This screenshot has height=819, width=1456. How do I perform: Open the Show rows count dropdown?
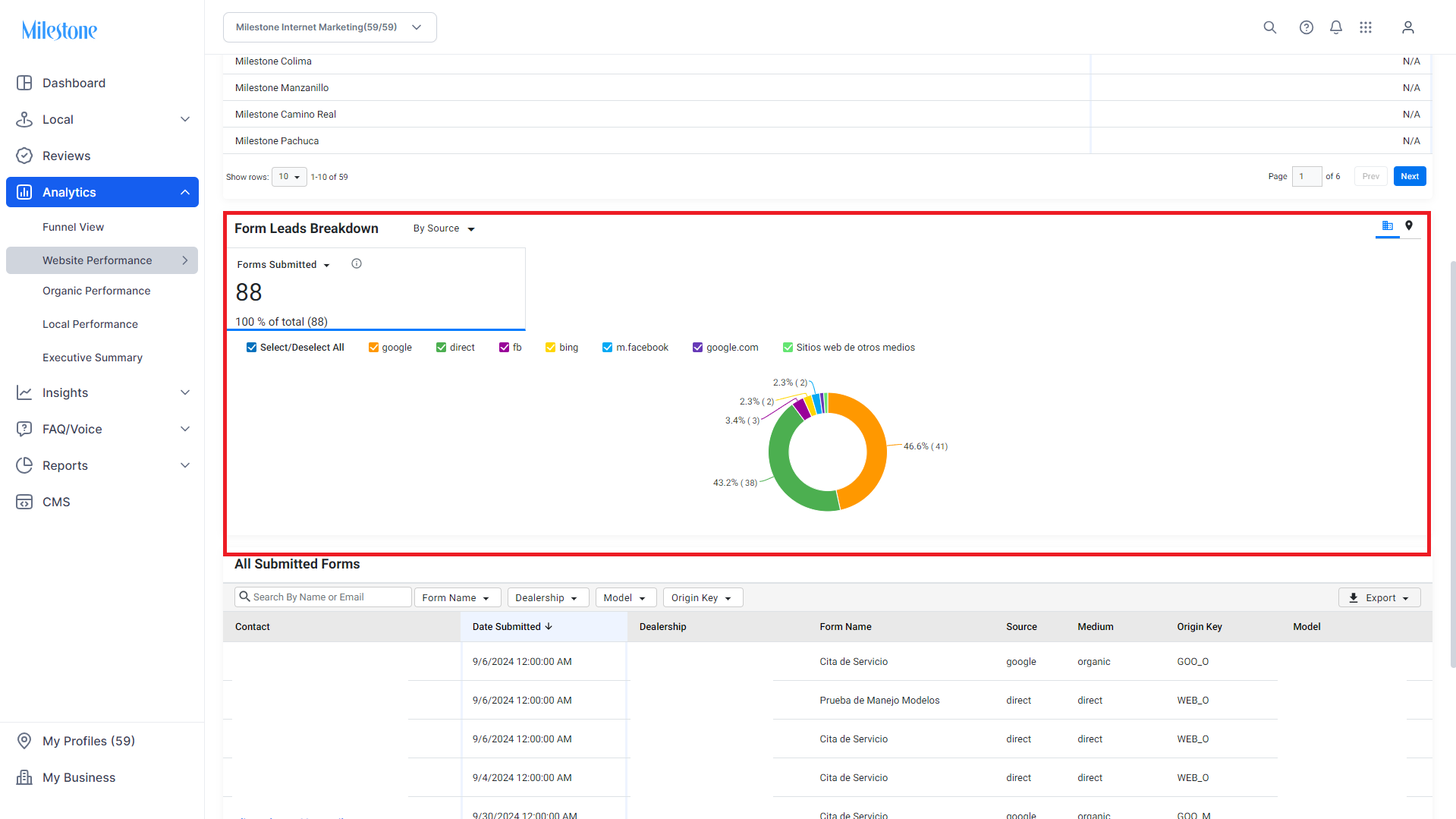point(289,177)
